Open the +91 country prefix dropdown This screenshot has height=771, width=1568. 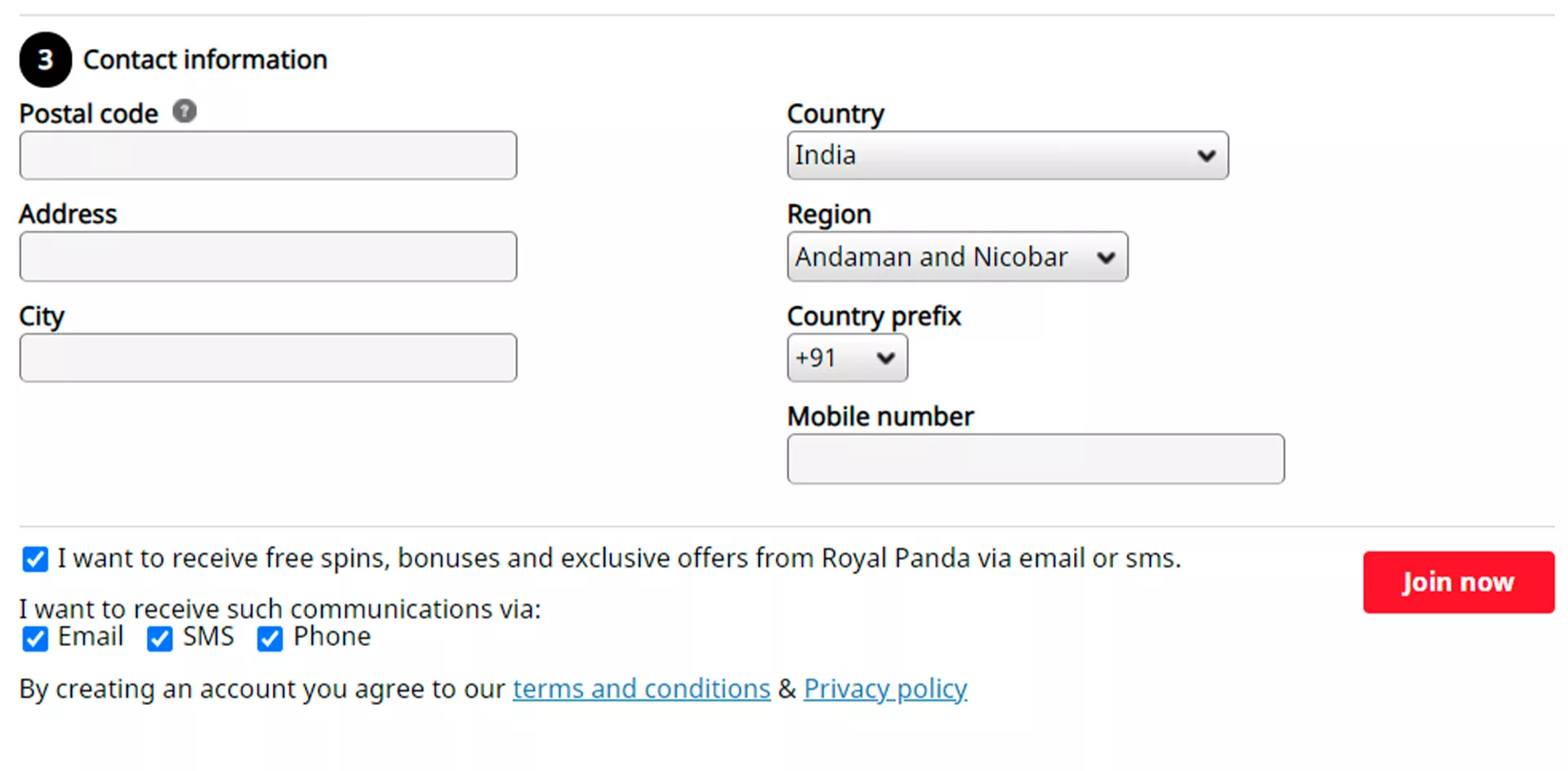pyautogui.click(x=847, y=358)
